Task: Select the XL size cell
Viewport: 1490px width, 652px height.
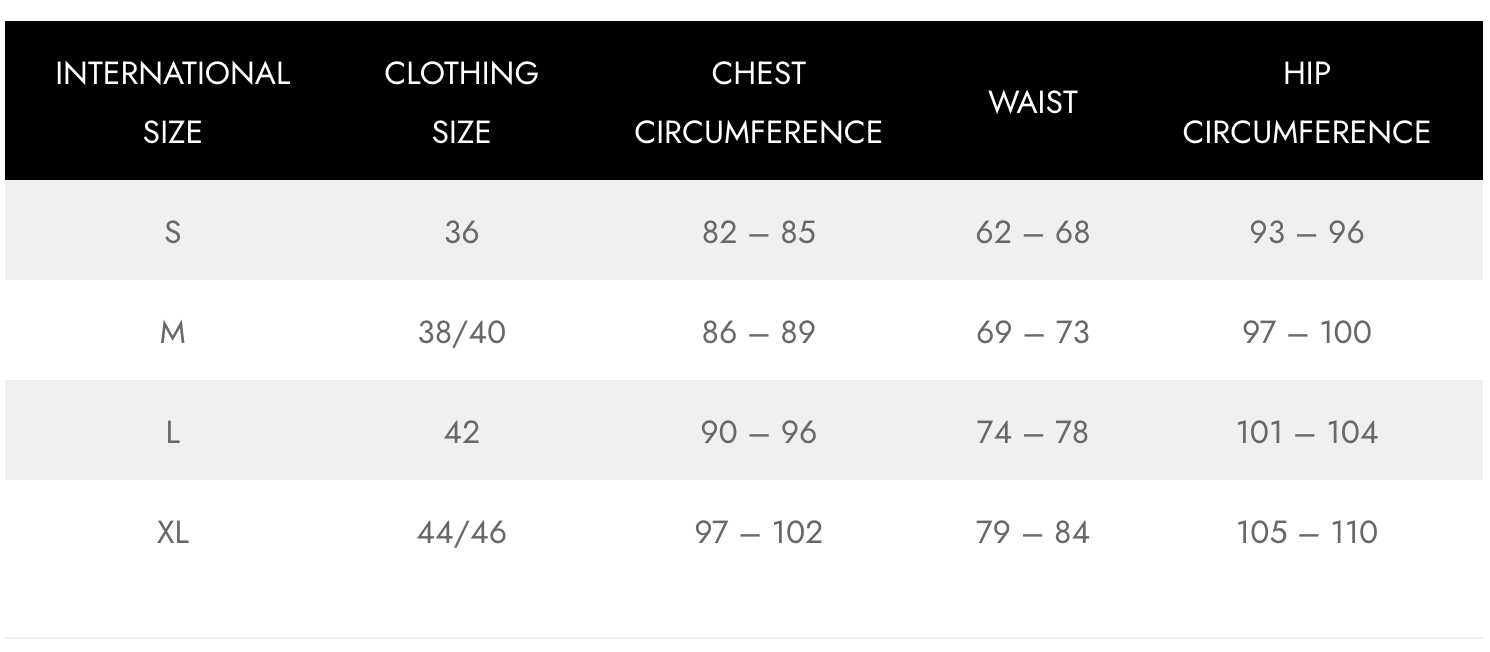Action: pyautogui.click(x=173, y=532)
